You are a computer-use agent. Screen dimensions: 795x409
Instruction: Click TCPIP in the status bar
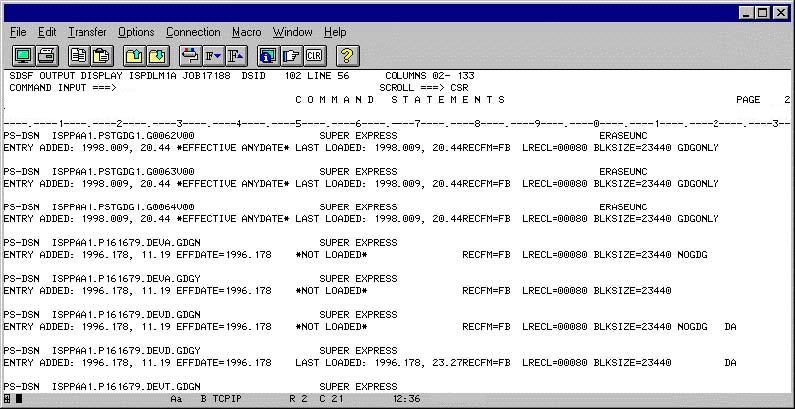(227, 399)
